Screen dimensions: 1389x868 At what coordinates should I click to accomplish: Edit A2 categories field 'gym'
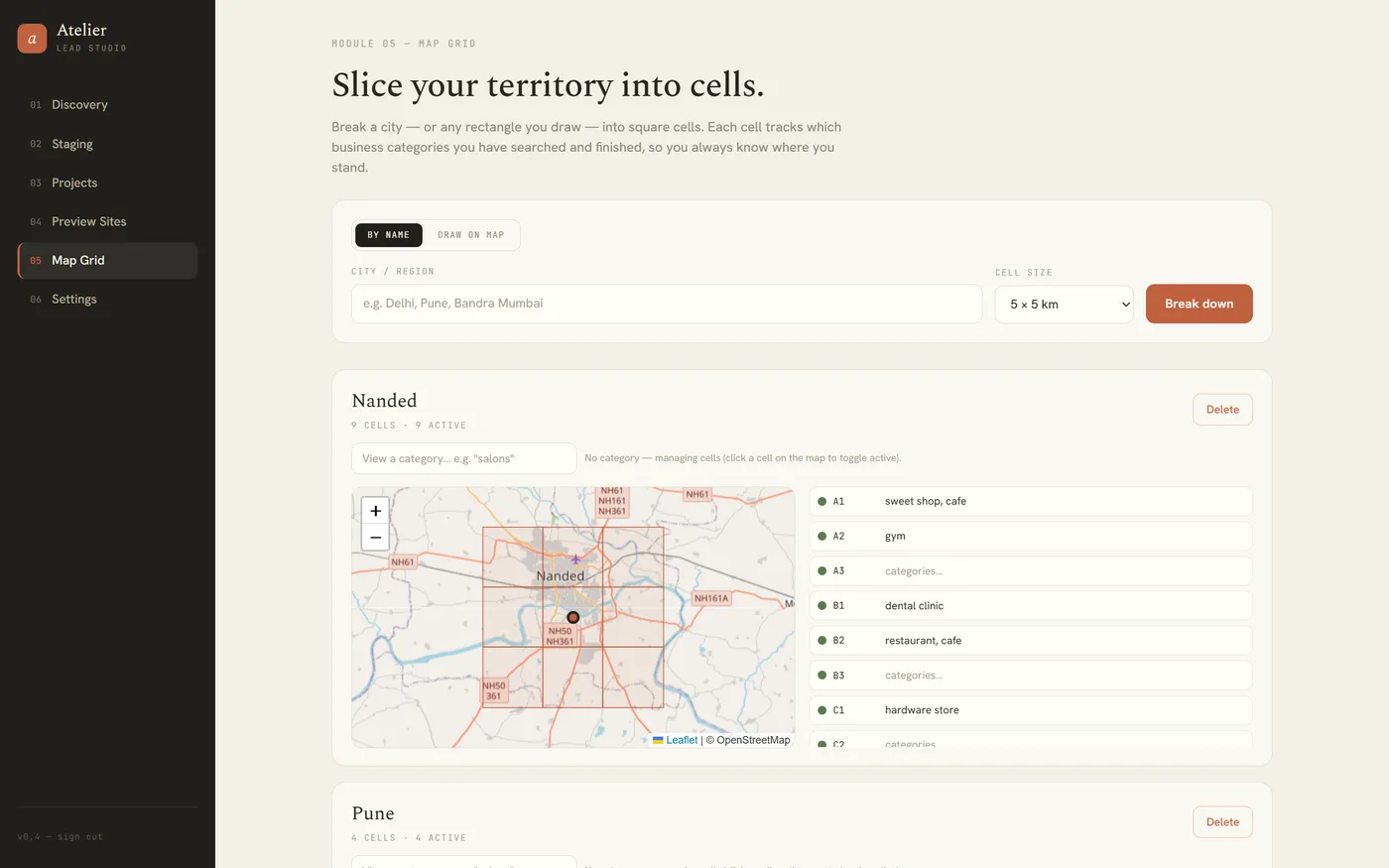pyautogui.click(x=1063, y=537)
